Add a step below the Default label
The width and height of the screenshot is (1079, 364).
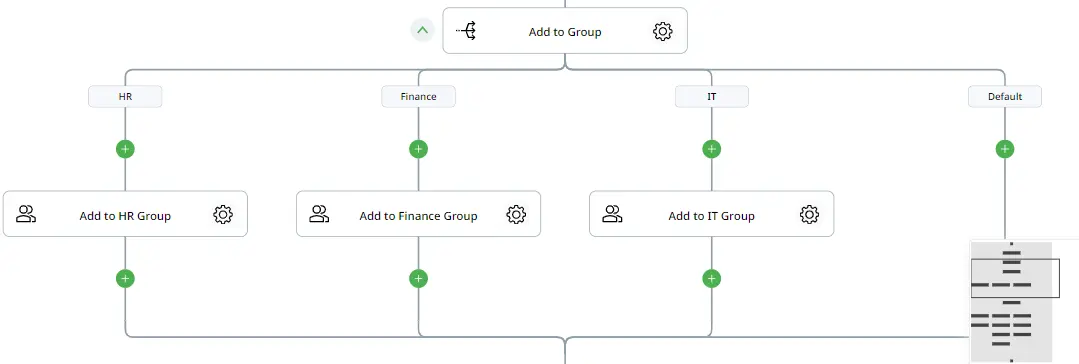1005,149
